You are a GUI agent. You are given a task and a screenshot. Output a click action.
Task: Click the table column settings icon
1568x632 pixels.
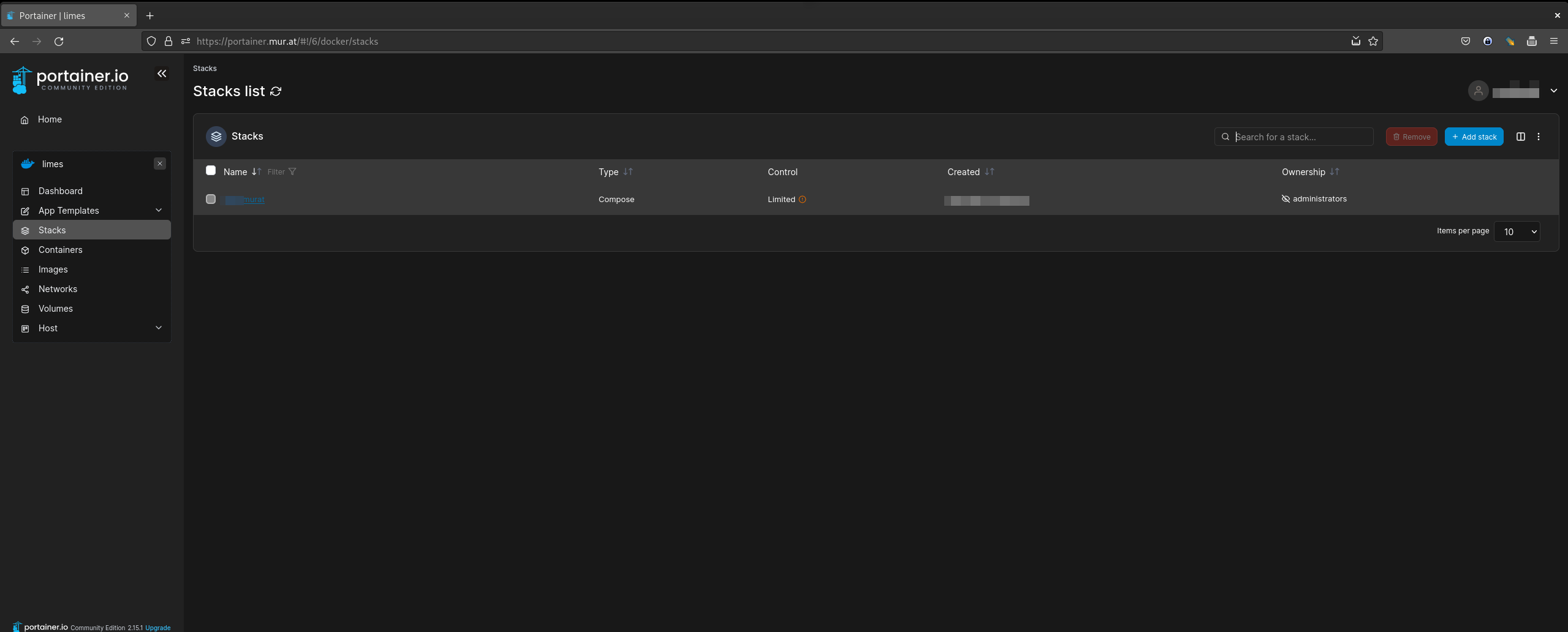1520,137
